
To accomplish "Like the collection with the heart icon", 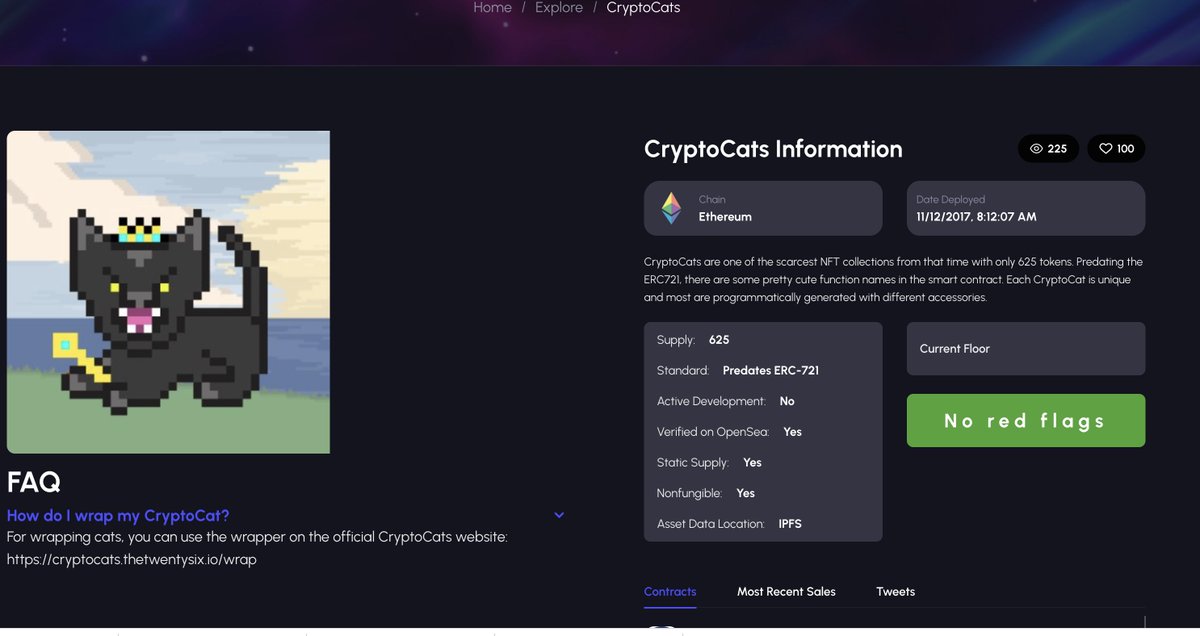I will click(x=1105, y=149).
